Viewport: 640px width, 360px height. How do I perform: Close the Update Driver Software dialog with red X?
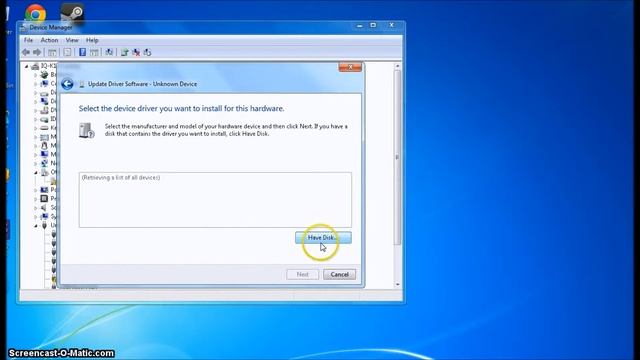350,67
